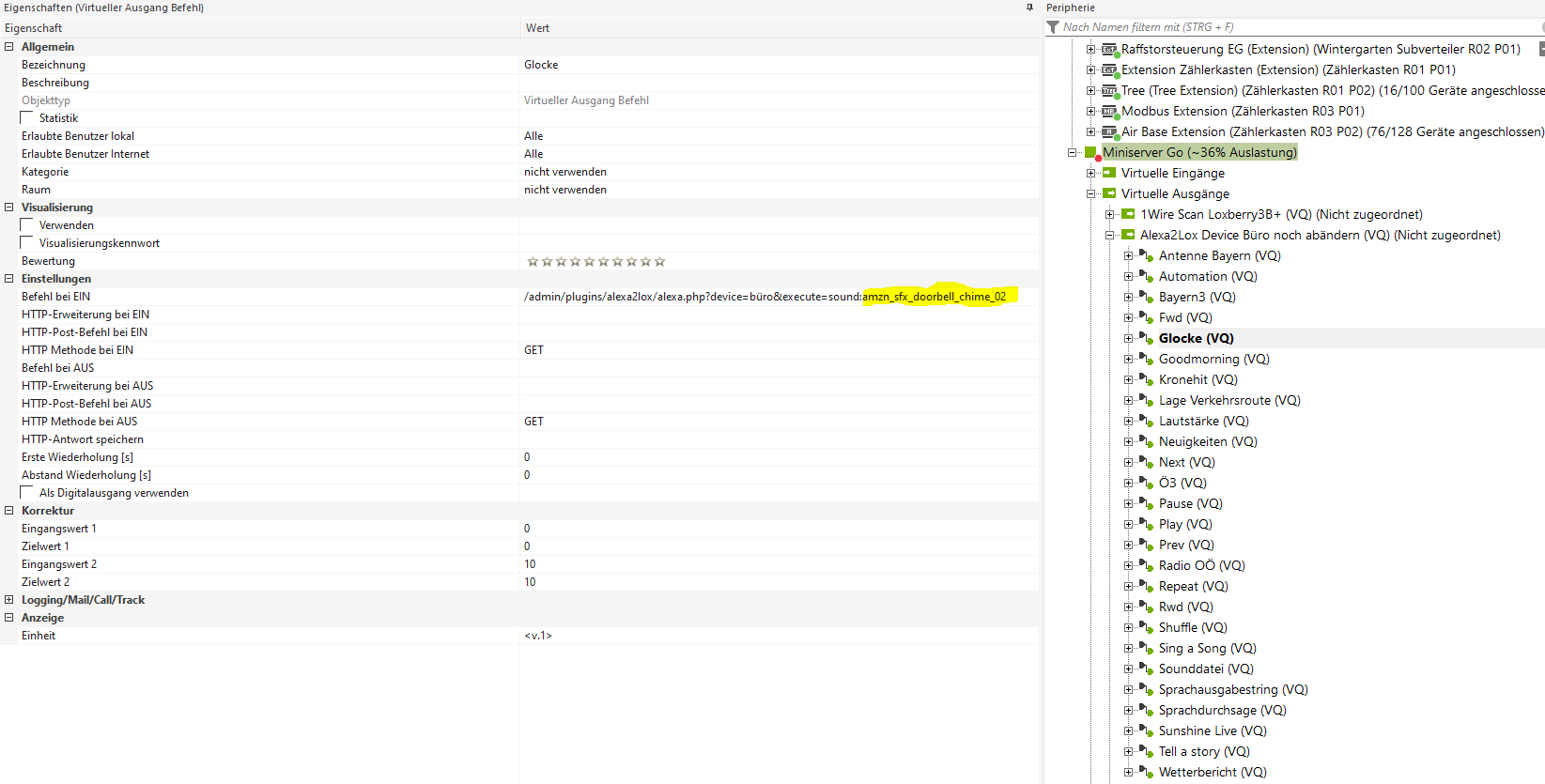
Task: Click the Eigenschaft column header
Action: tap(34, 28)
